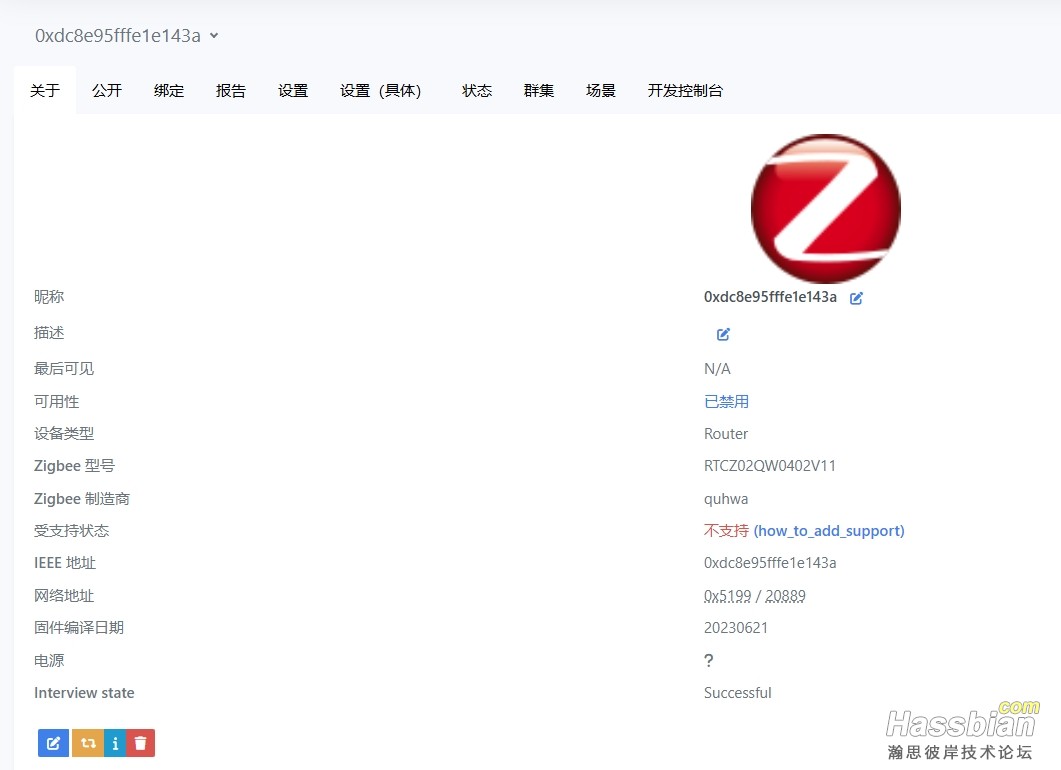Switch to the 公开 tab

(107, 91)
